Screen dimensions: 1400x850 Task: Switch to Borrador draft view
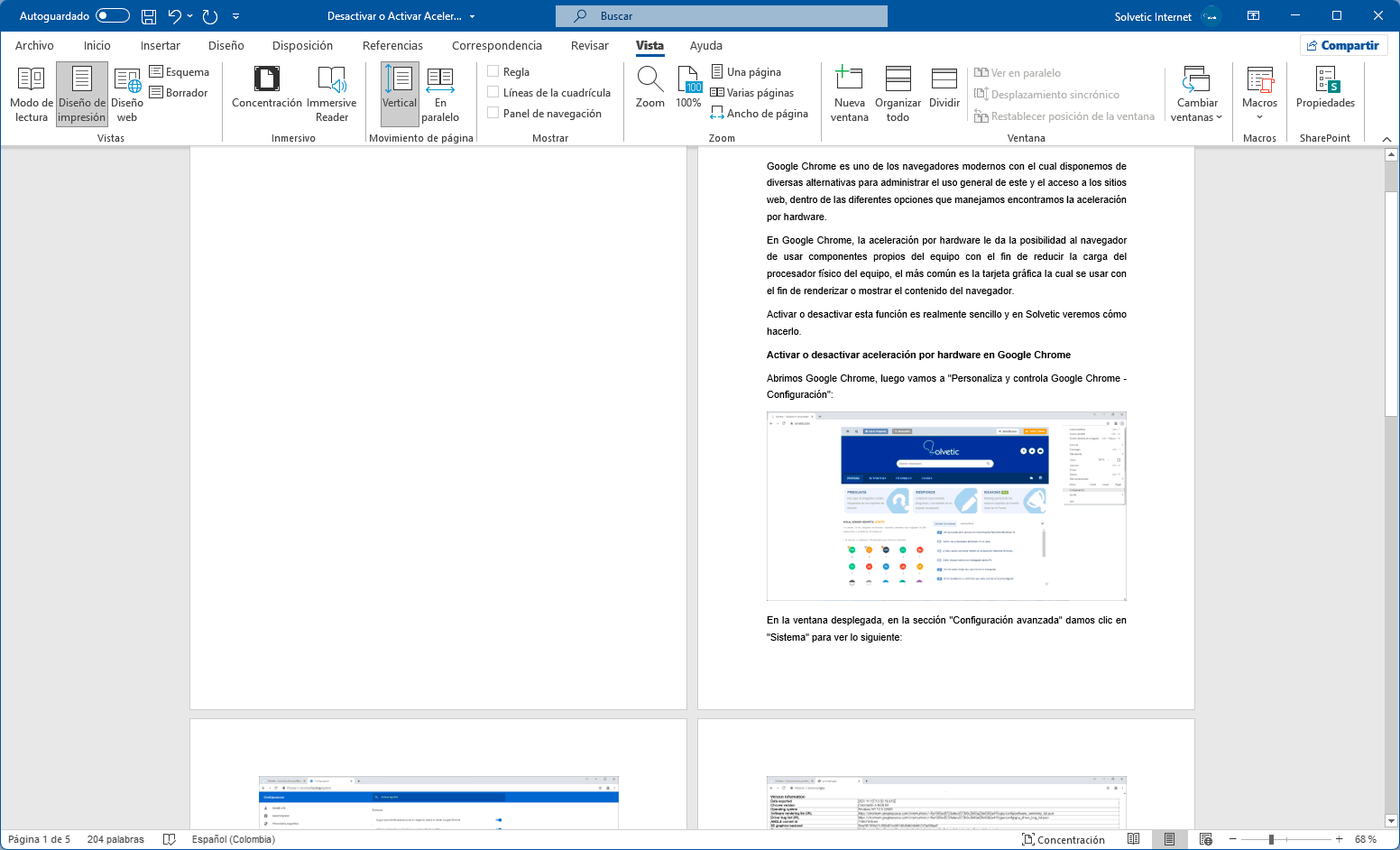pyautogui.click(x=179, y=93)
